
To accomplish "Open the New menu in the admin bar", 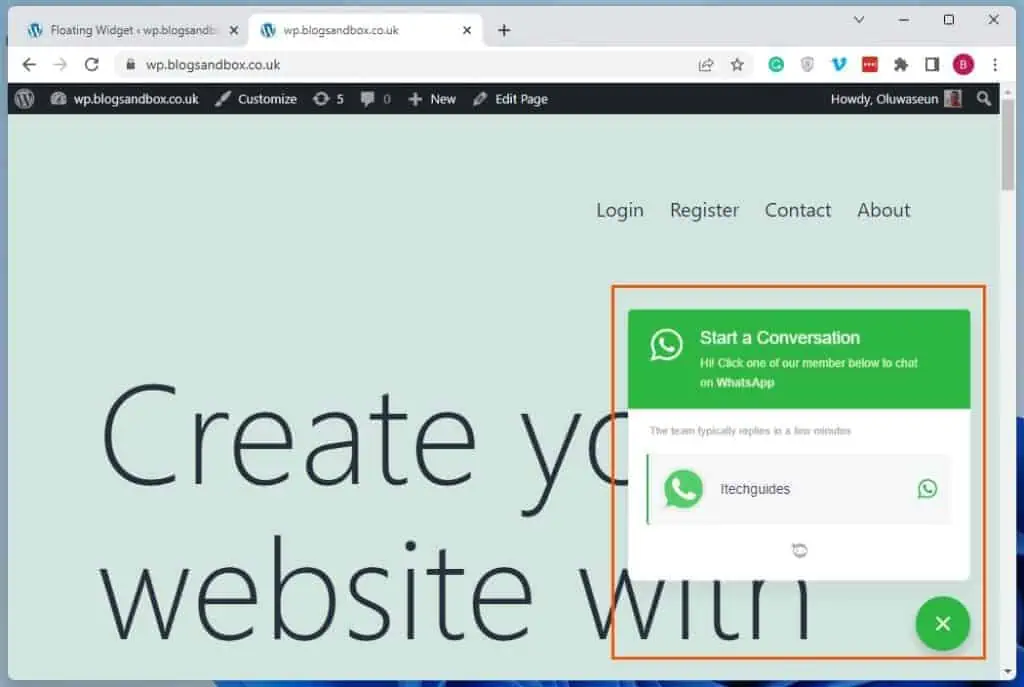I will tap(431, 98).
